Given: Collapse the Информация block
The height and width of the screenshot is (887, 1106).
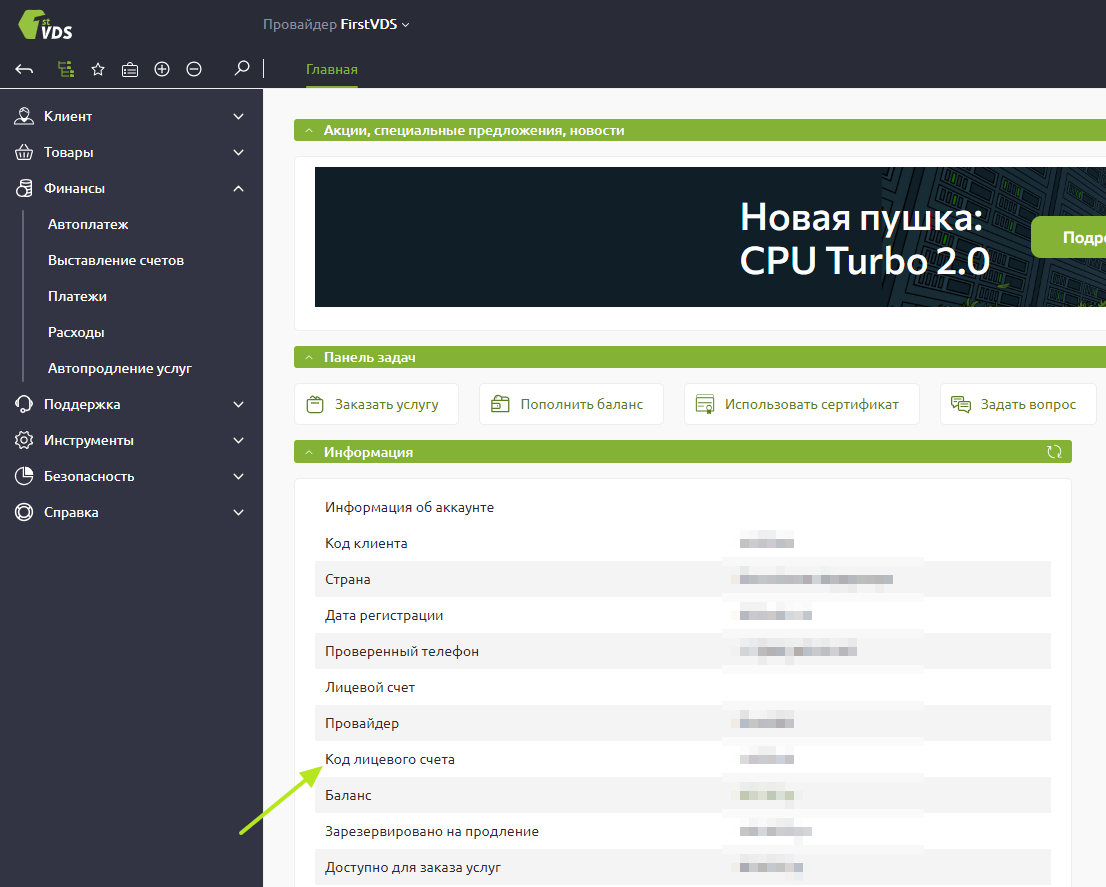Looking at the screenshot, I should pyautogui.click(x=309, y=452).
